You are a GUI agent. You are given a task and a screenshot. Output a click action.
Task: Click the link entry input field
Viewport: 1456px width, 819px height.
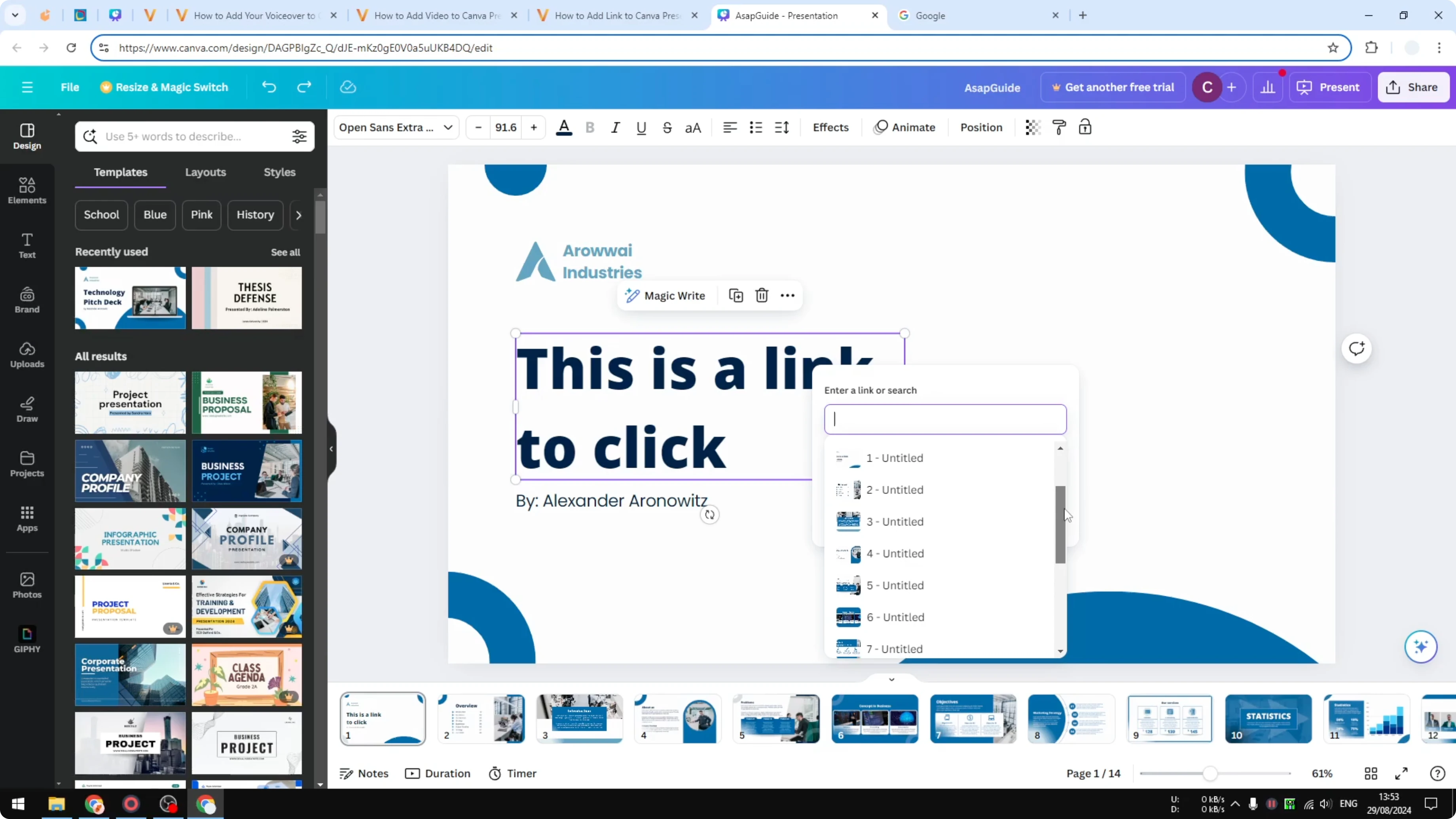(945, 419)
